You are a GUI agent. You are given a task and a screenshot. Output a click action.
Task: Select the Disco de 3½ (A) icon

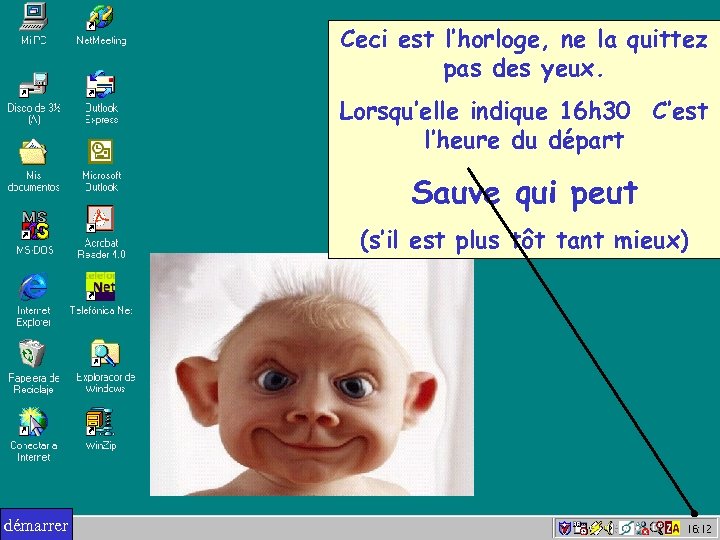tap(34, 98)
